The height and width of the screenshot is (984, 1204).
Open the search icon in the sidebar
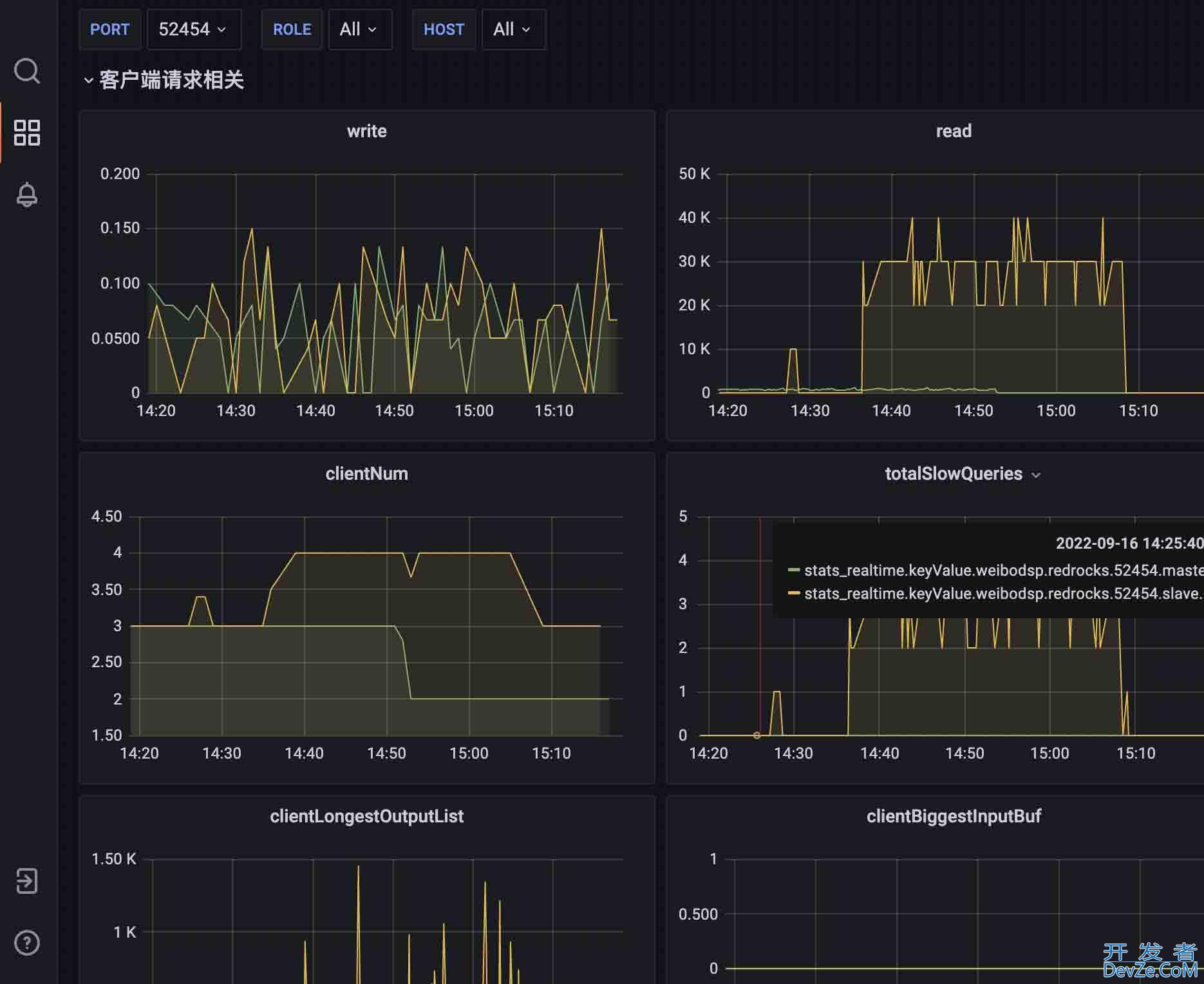coord(27,71)
